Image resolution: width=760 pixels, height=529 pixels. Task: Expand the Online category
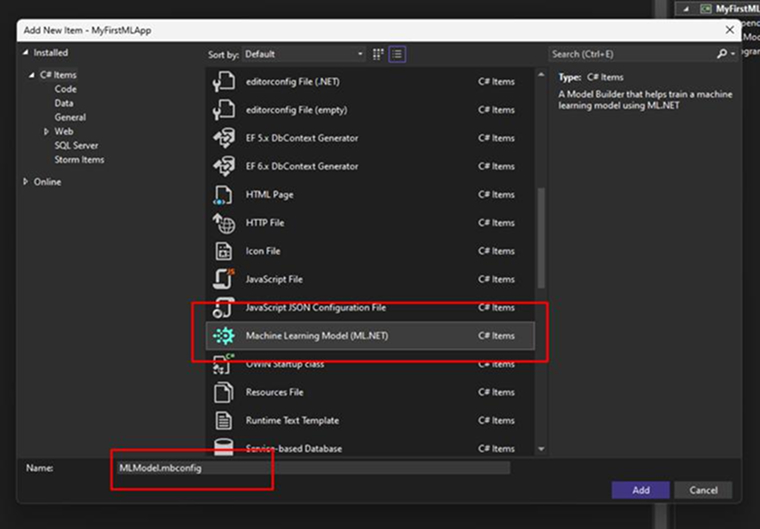pos(26,182)
